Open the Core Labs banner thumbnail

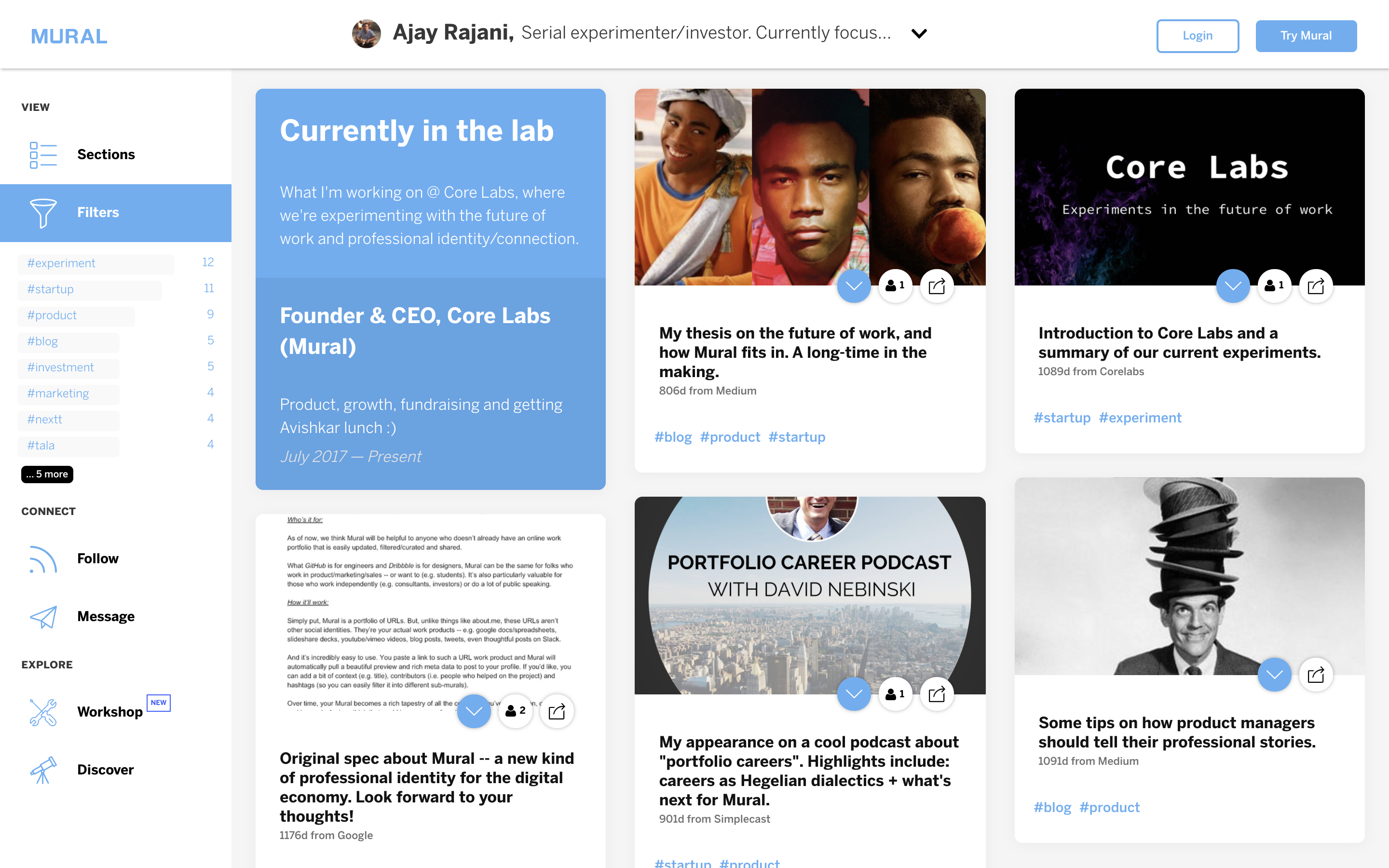point(1189,187)
